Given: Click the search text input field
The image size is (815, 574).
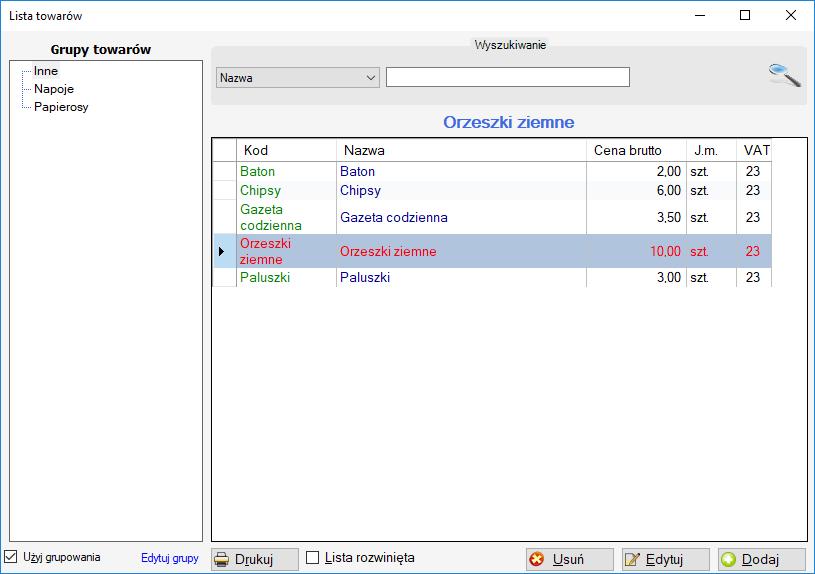Looking at the screenshot, I should (508, 77).
